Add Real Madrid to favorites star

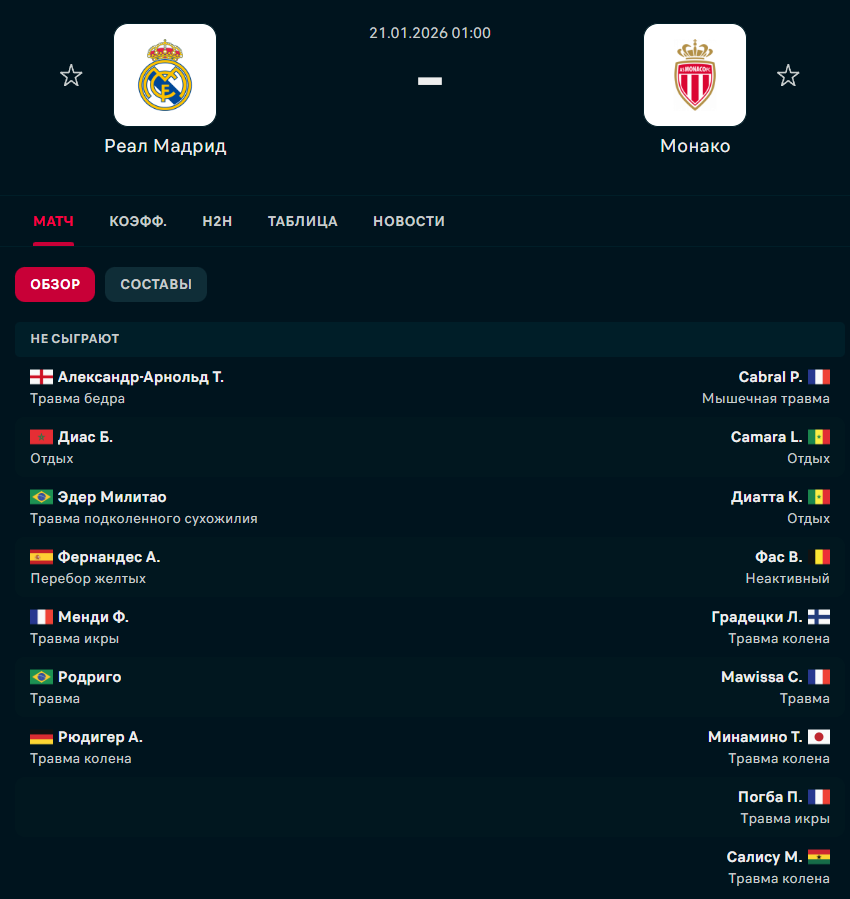pos(71,76)
